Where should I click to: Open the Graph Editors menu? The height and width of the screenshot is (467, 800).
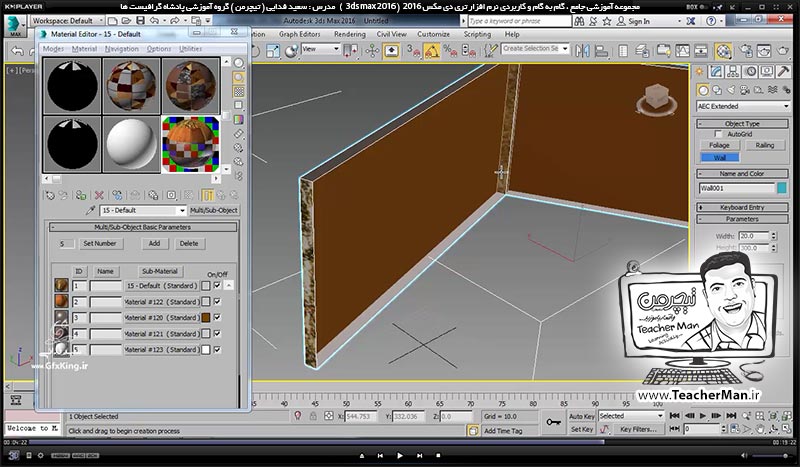[299, 34]
